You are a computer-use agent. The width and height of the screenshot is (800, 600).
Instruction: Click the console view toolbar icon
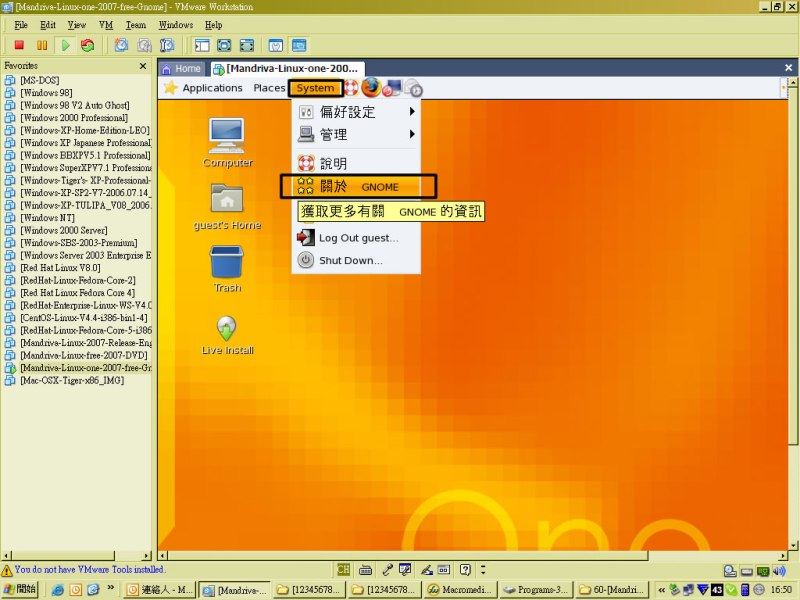pos(298,45)
